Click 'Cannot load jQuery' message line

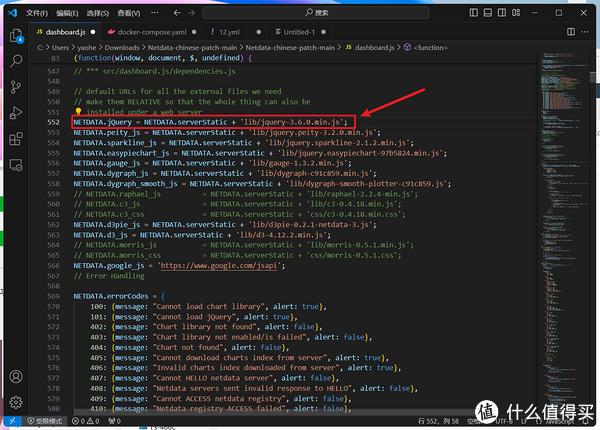coord(194,317)
